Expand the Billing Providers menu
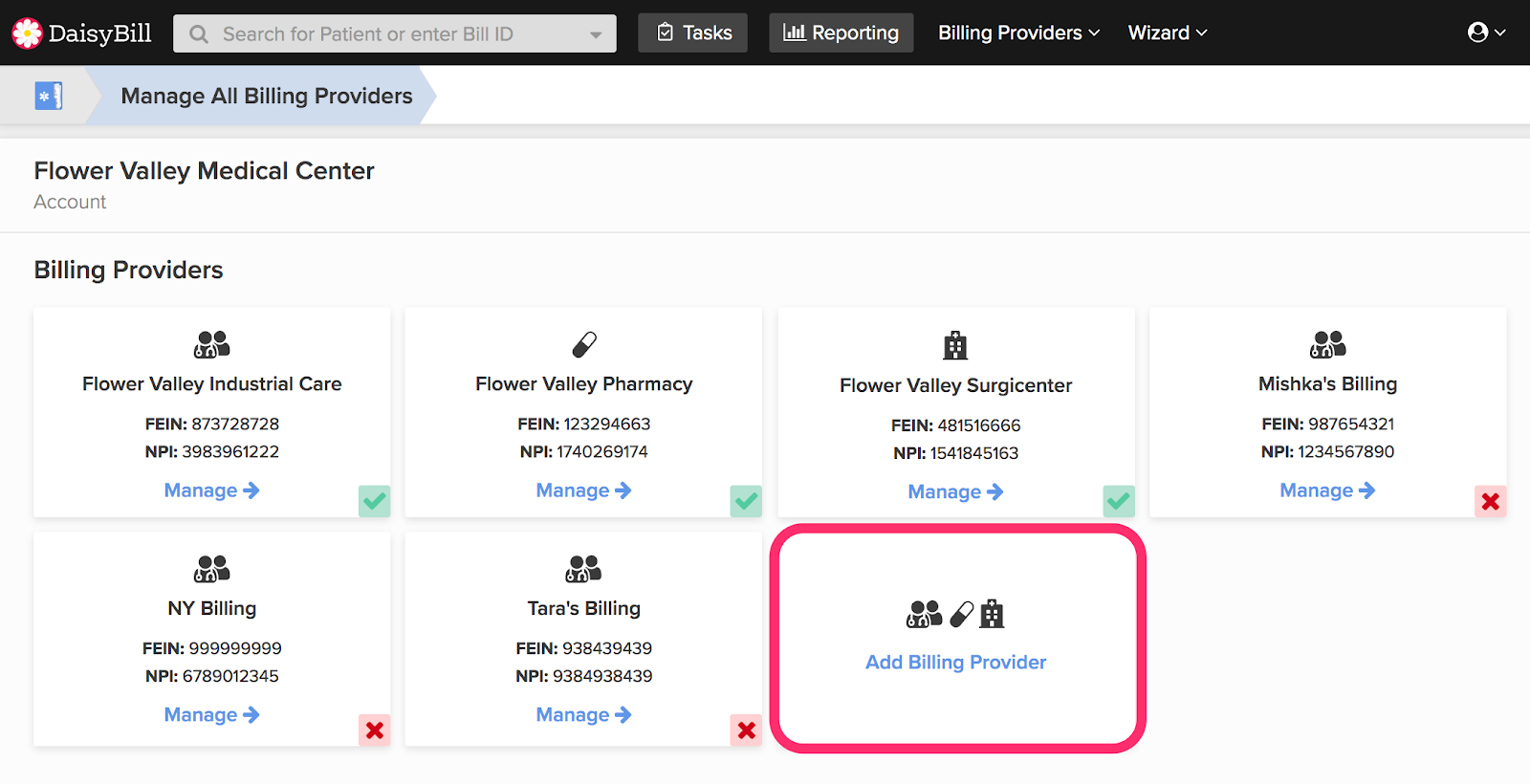Screen dimensions: 1530x784 (1019, 33)
